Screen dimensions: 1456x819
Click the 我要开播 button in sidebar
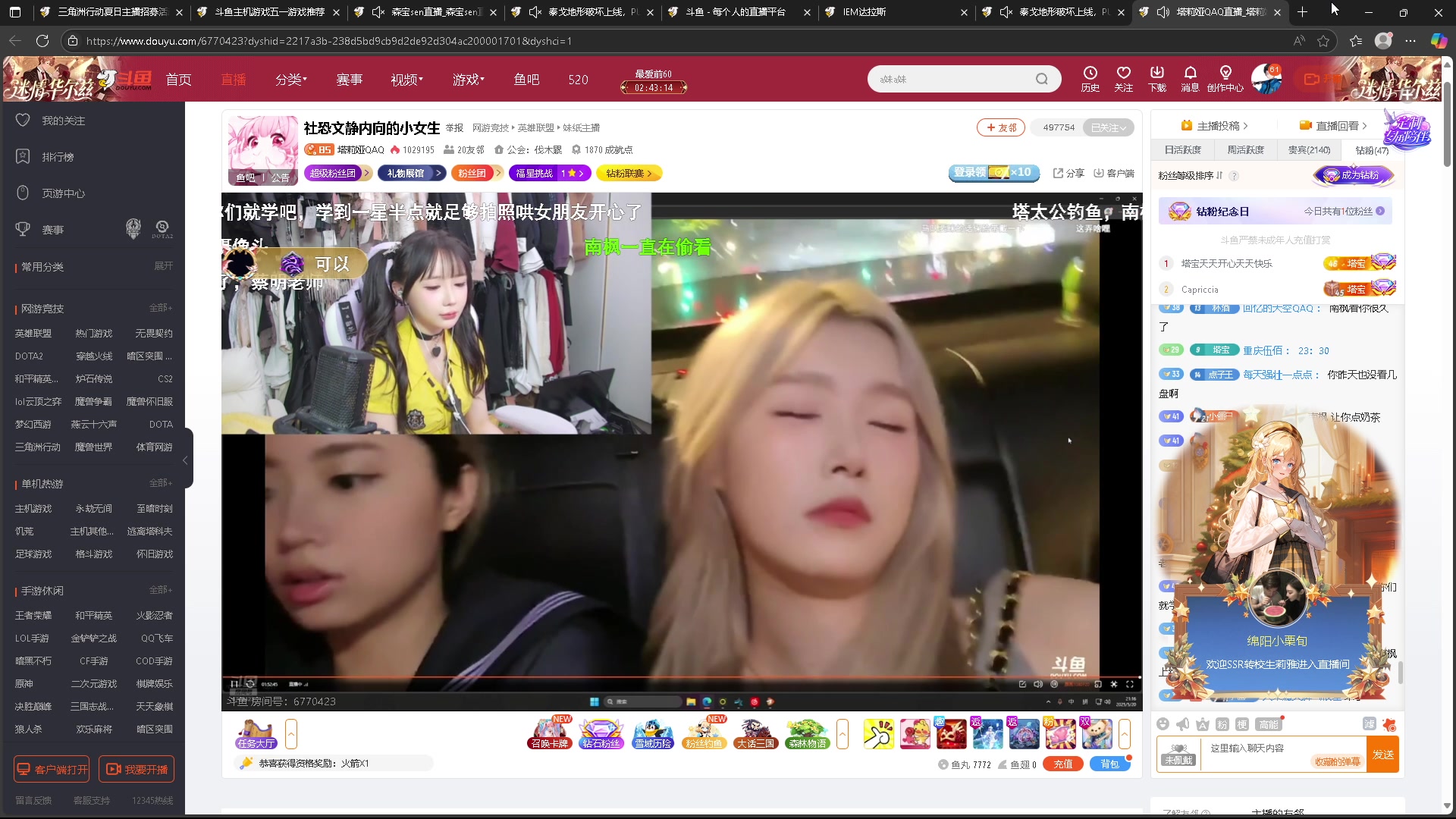136,769
